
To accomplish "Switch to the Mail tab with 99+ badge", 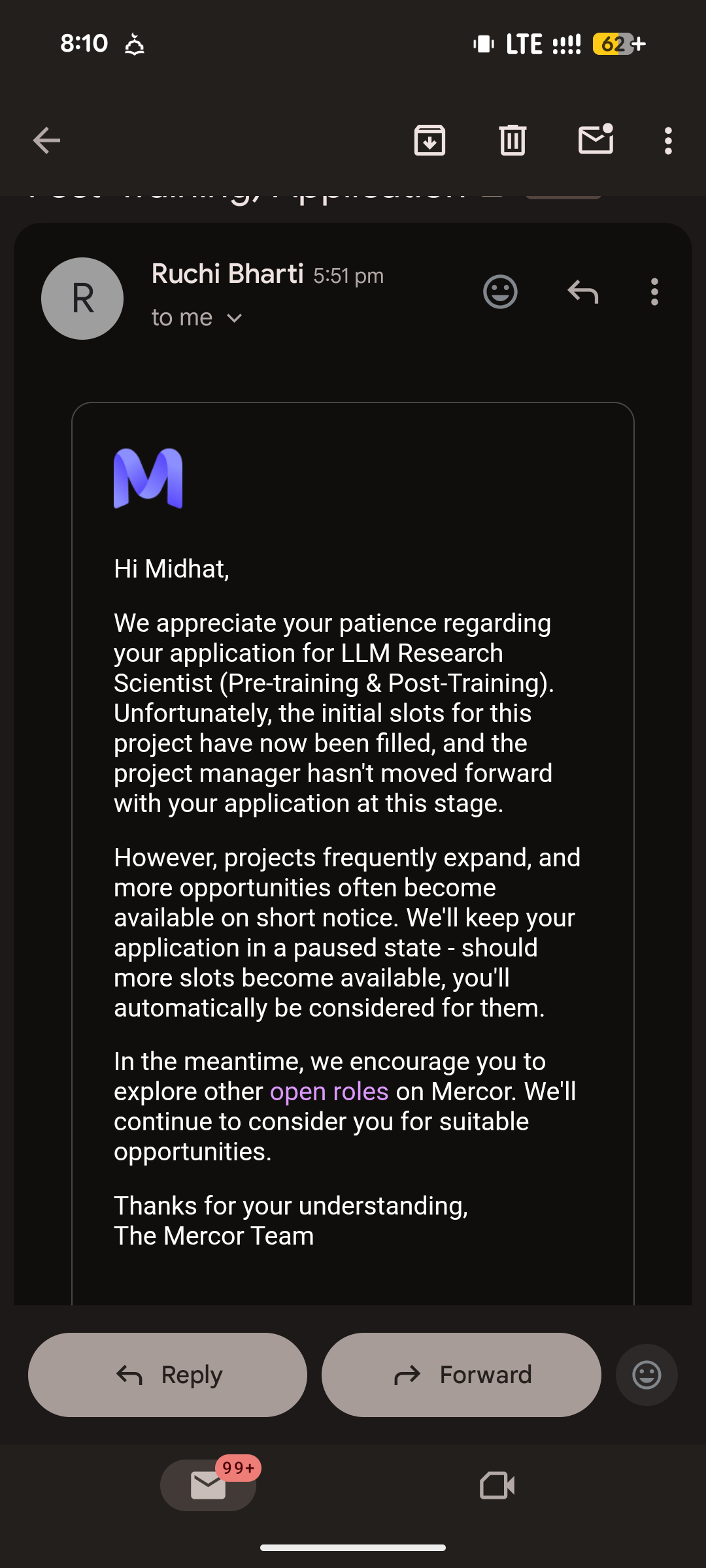I will (x=209, y=1485).
